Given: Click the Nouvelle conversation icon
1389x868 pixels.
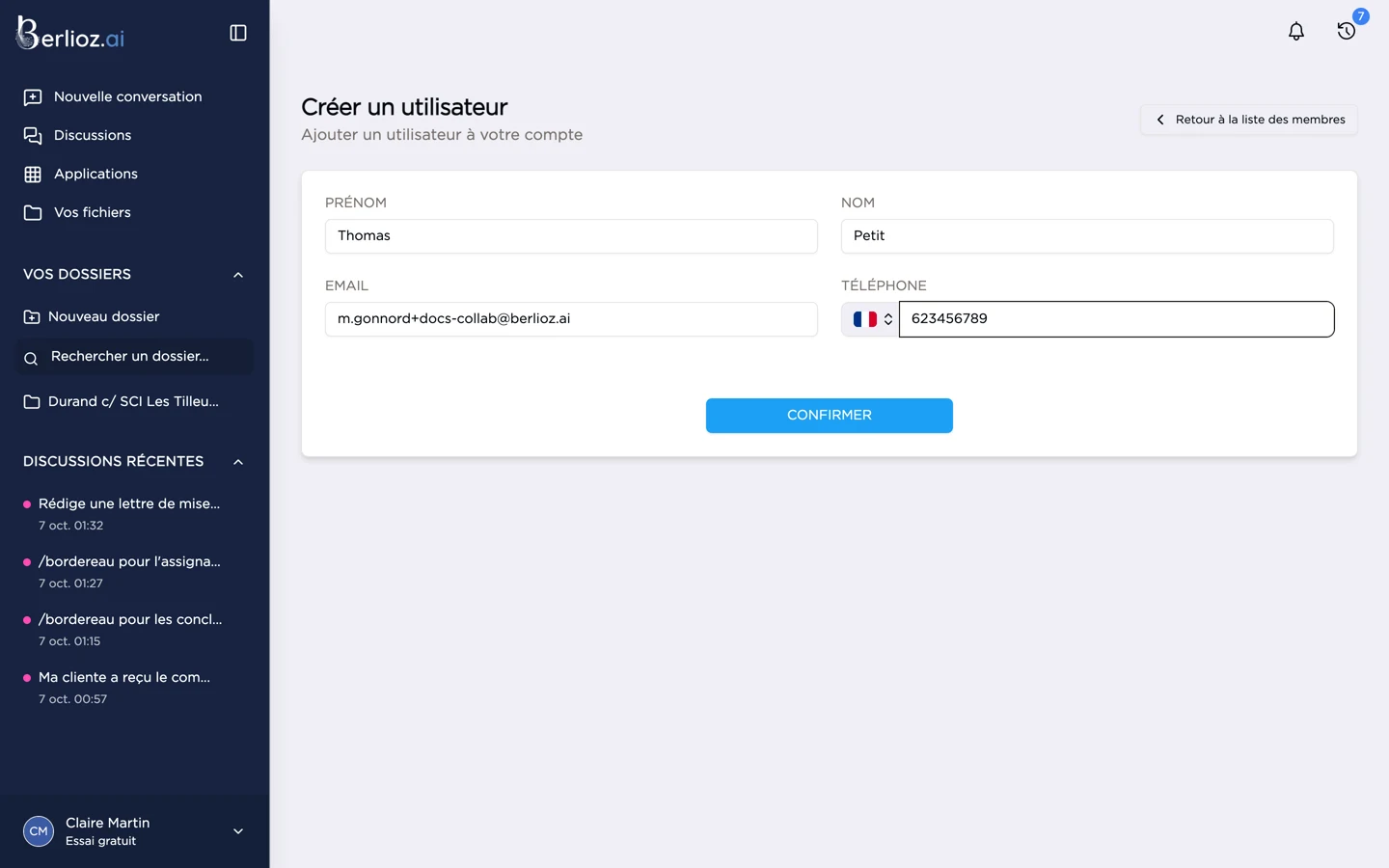Looking at the screenshot, I should [33, 97].
